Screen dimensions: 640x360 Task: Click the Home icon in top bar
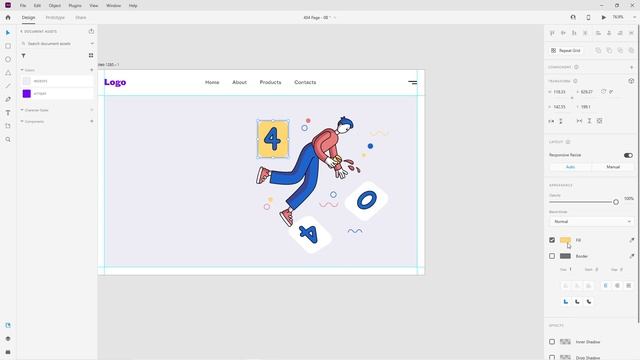pos(8,18)
